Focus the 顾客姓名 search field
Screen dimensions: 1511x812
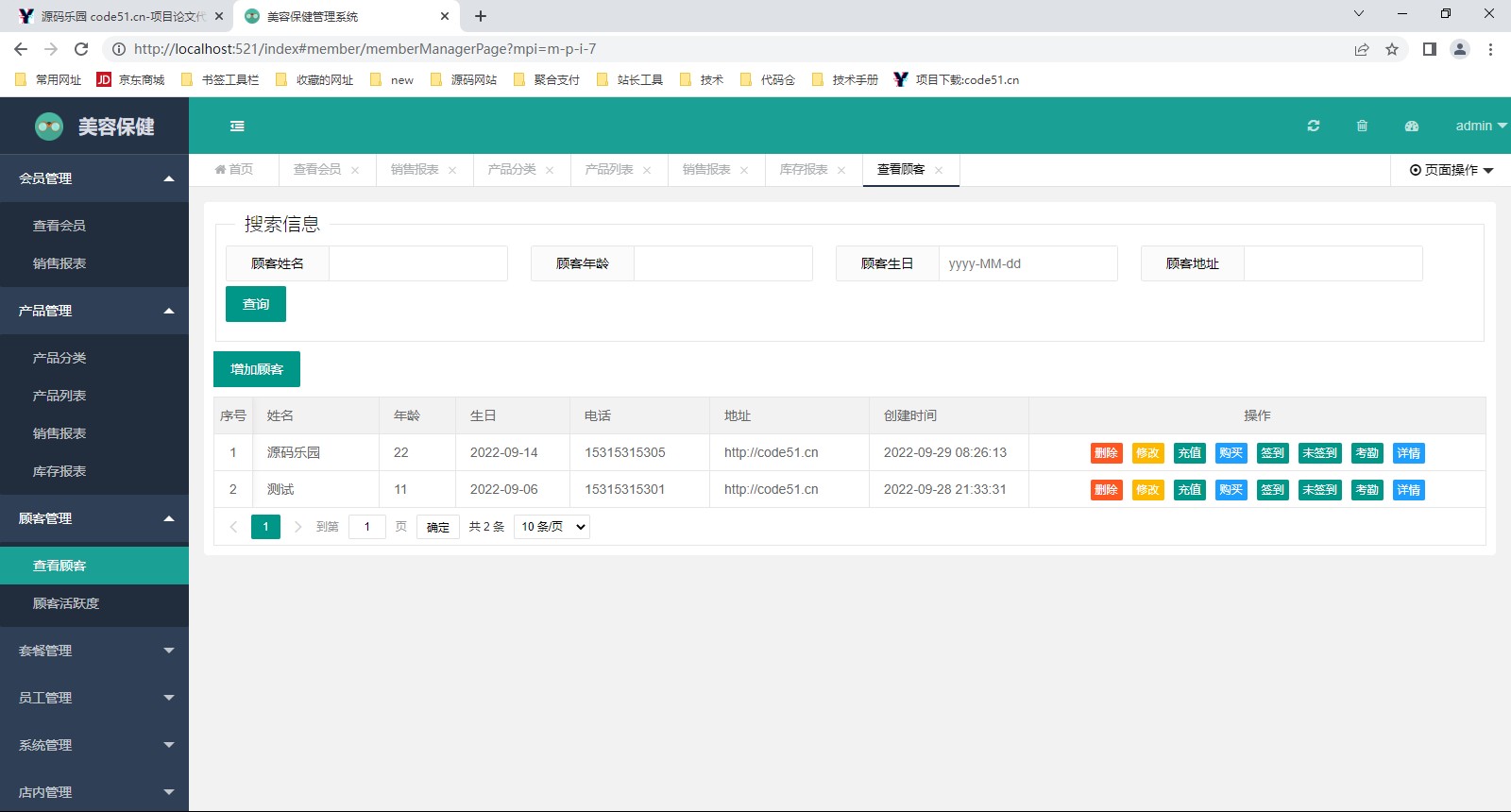417,263
